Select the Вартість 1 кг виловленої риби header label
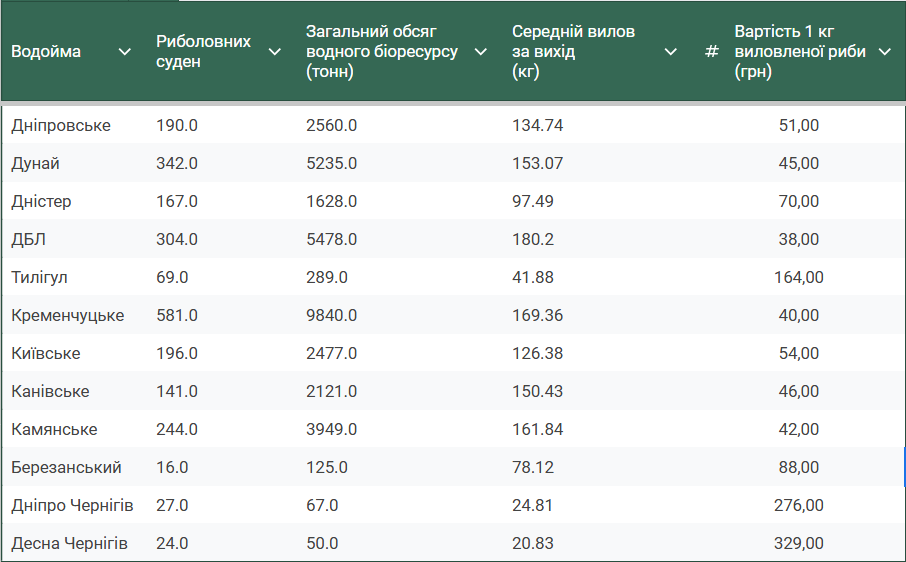The width and height of the screenshot is (906, 562). [x=799, y=52]
